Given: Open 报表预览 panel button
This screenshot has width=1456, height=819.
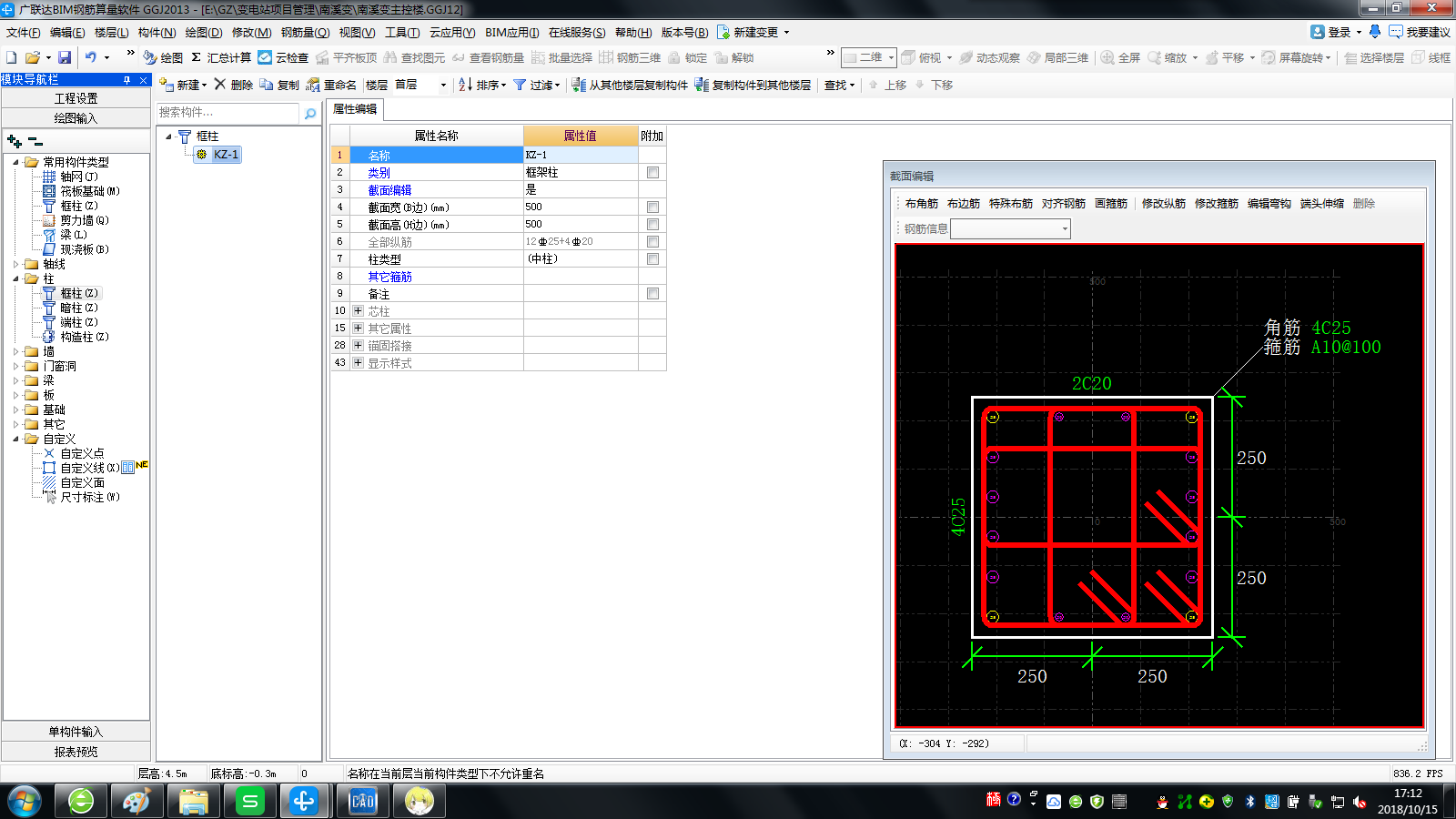Looking at the screenshot, I should point(76,752).
